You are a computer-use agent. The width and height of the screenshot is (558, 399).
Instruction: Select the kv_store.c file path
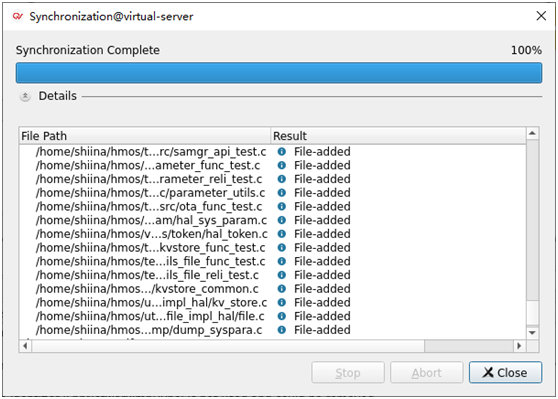[x=151, y=303]
